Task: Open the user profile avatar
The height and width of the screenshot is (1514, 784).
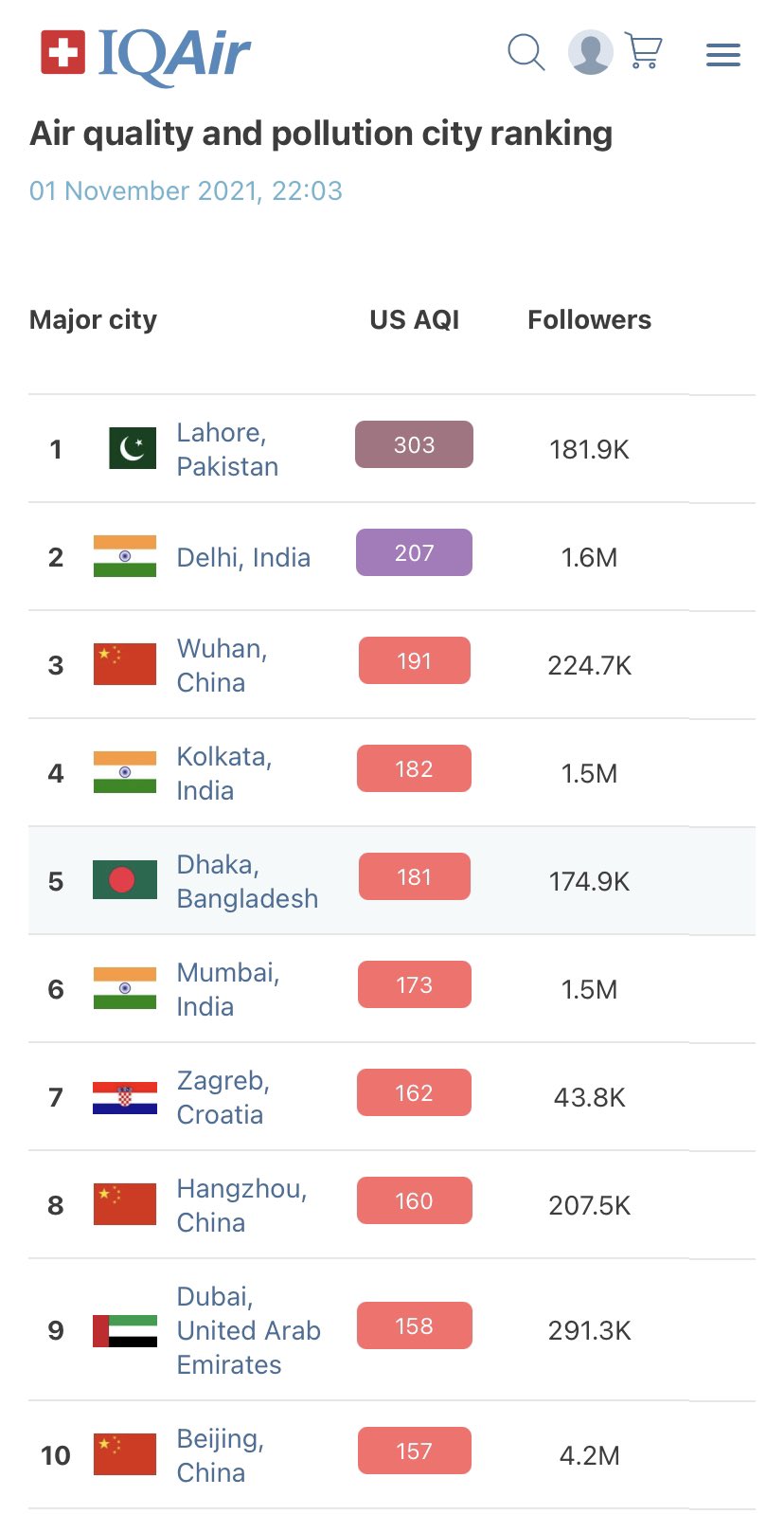Action: click(x=590, y=52)
